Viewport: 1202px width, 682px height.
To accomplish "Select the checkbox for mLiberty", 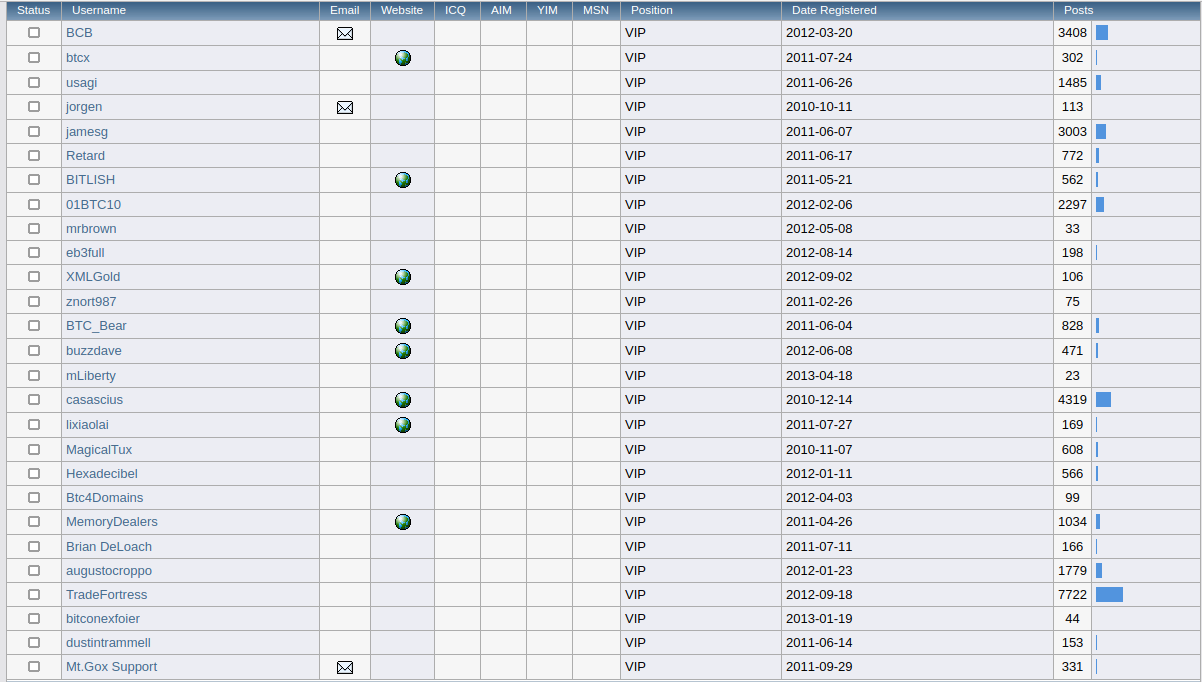I will pyautogui.click(x=34, y=376).
